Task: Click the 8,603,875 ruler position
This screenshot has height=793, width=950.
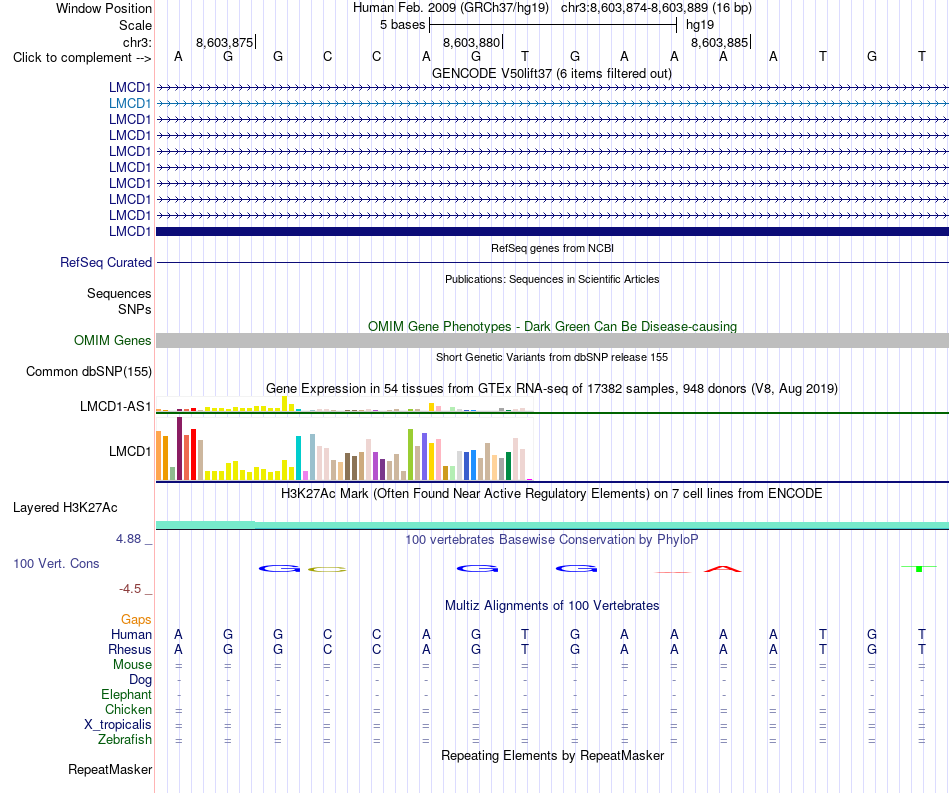Action: point(225,42)
